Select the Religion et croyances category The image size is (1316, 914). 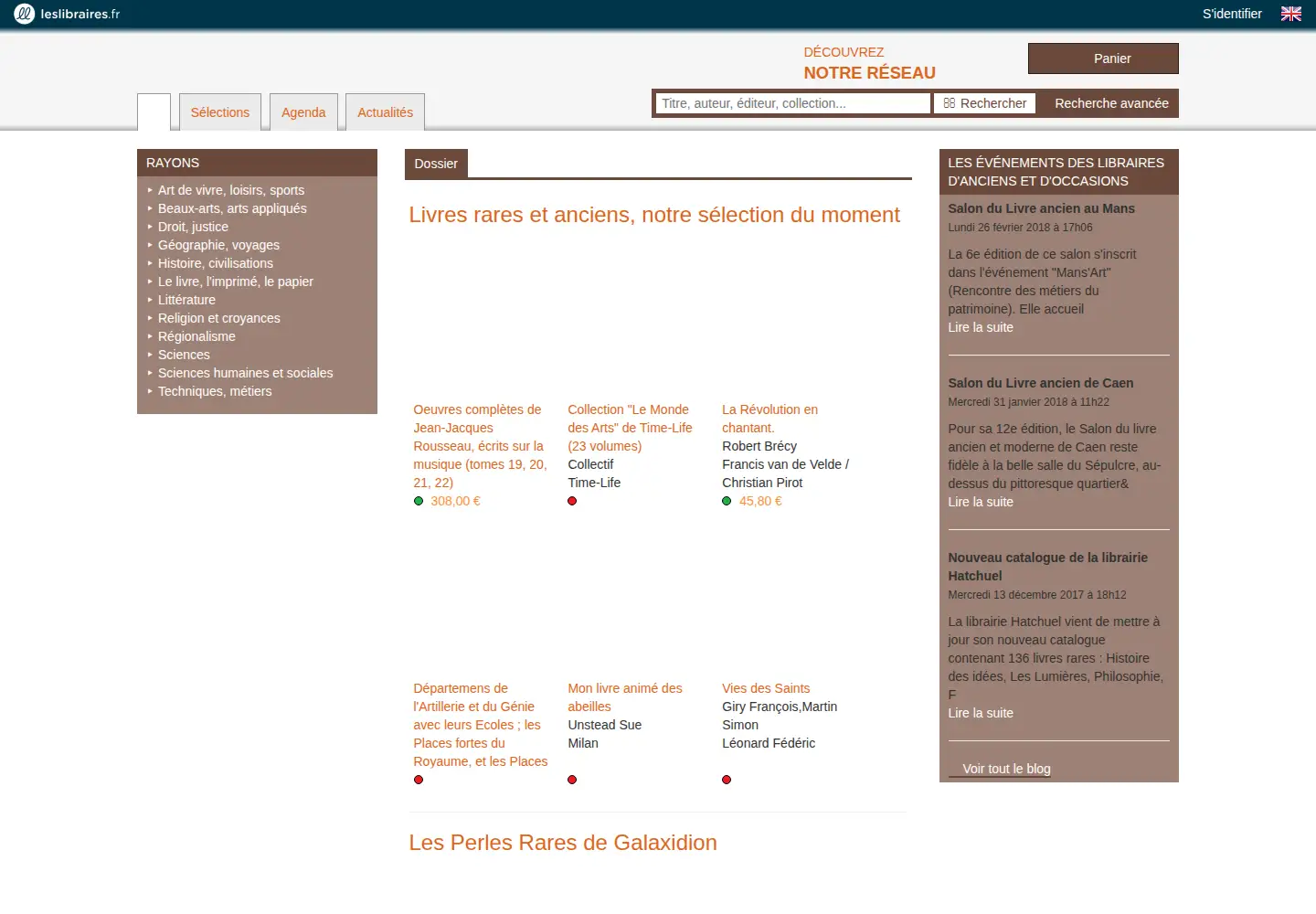coord(219,318)
